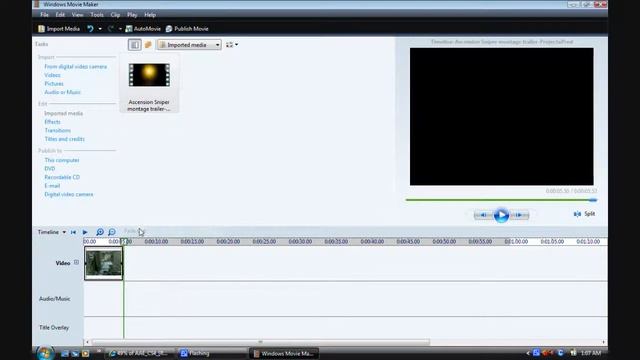Click the Imported media edit link
The height and width of the screenshot is (360, 640).
click(63, 113)
